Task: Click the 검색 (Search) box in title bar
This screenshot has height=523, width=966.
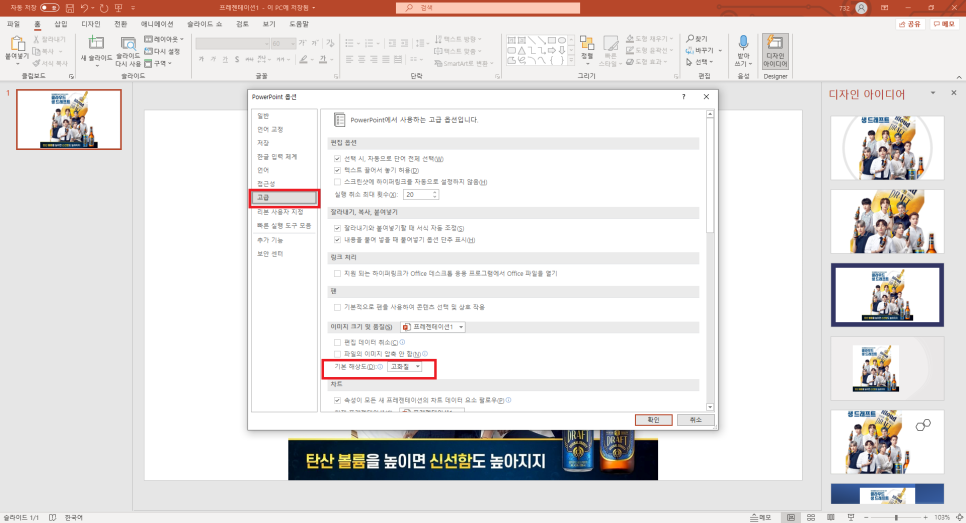Action: click(488, 8)
